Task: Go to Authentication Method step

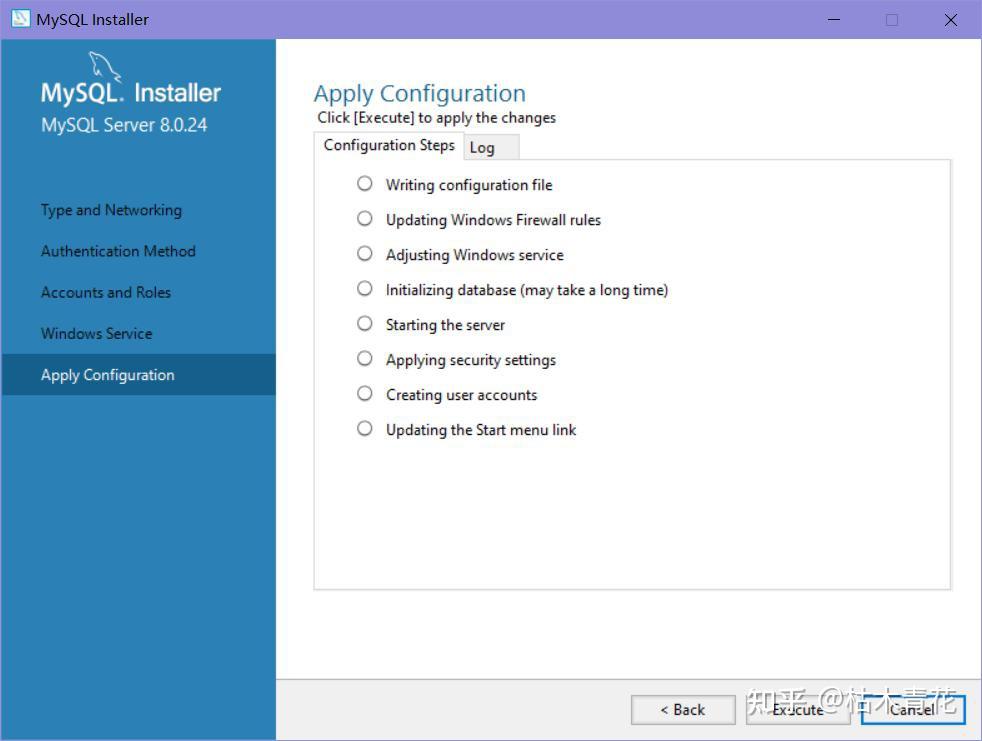Action: 118,251
